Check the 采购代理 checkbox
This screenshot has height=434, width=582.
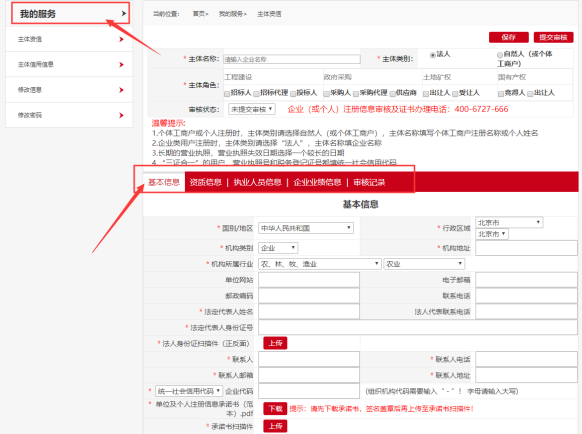pyautogui.click(x=356, y=94)
